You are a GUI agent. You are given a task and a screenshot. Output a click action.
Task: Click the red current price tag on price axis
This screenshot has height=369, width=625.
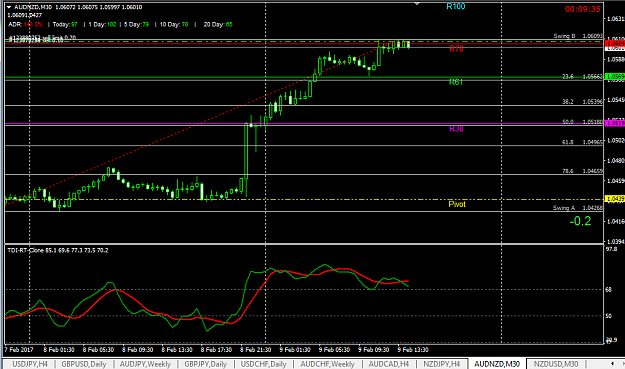point(615,43)
